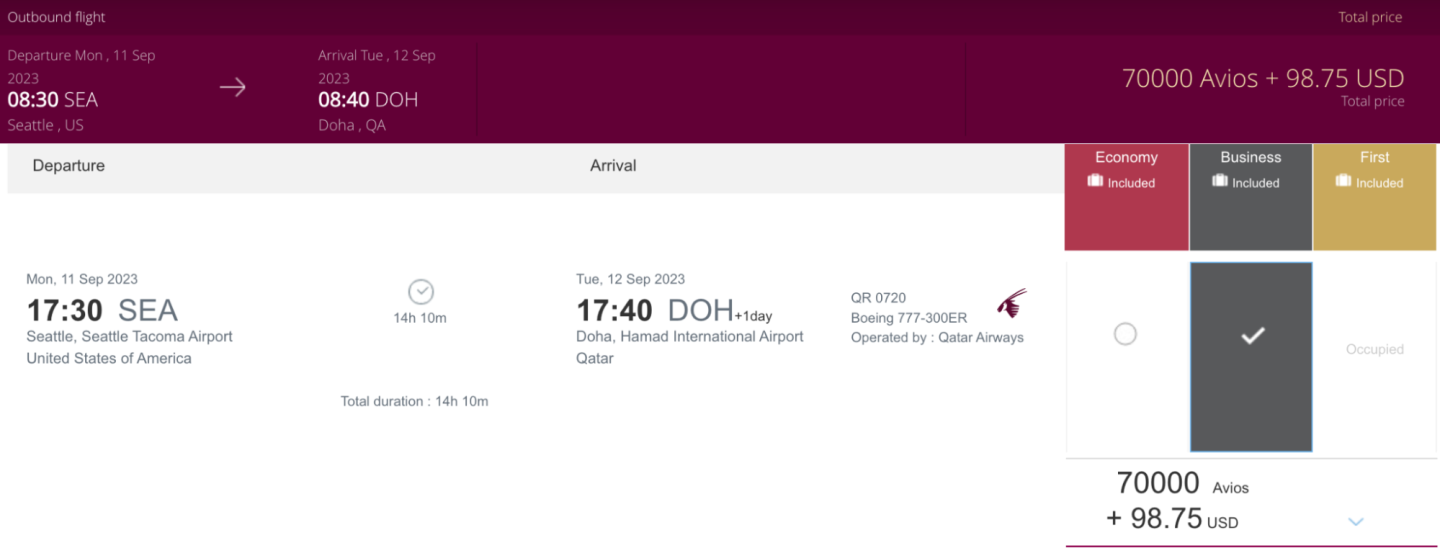Image resolution: width=1440 pixels, height=548 pixels.
Task: Click the Total duration 14h 10m text
Action: (414, 402)
